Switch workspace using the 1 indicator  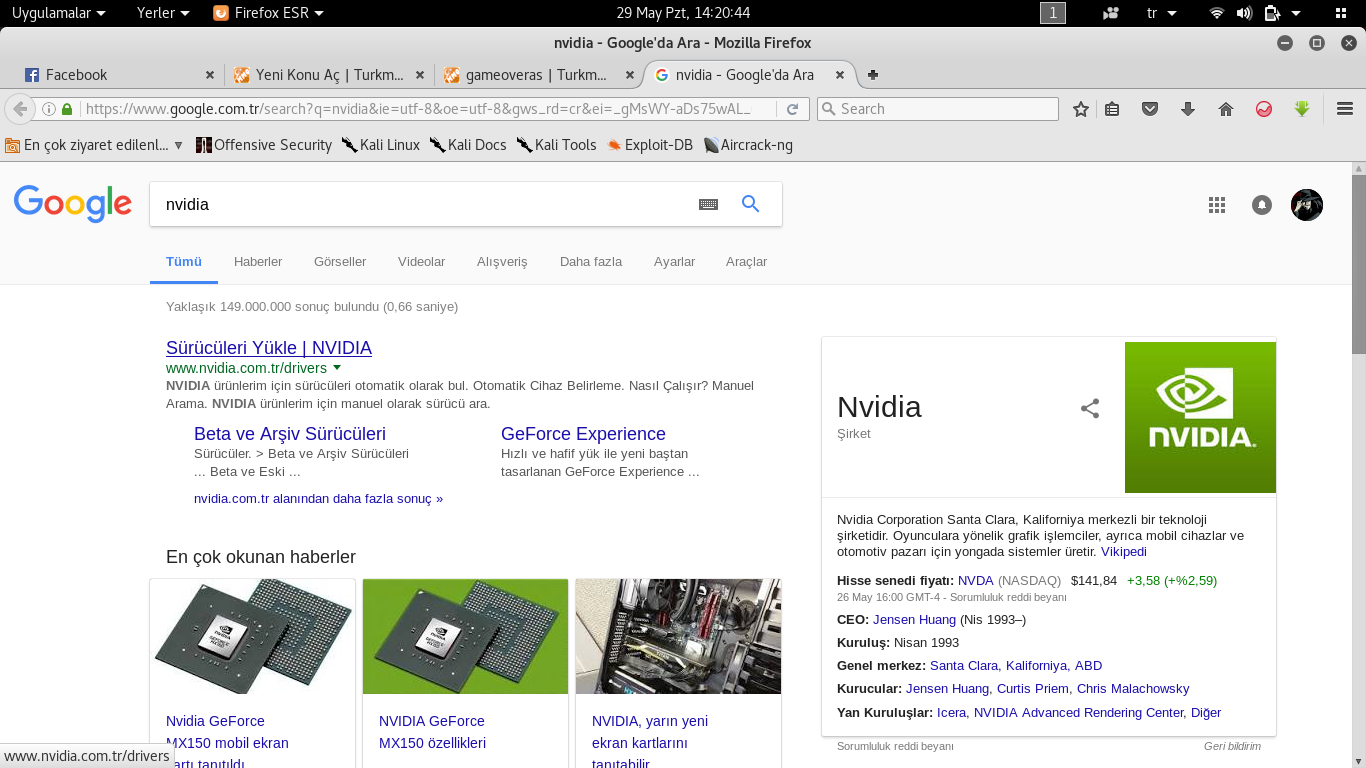1053,13
